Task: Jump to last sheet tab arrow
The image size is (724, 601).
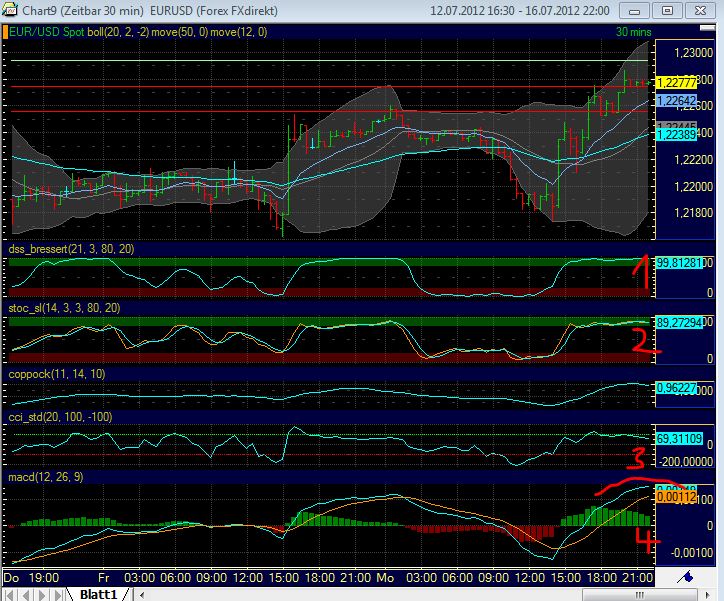Action: point(58,595)
